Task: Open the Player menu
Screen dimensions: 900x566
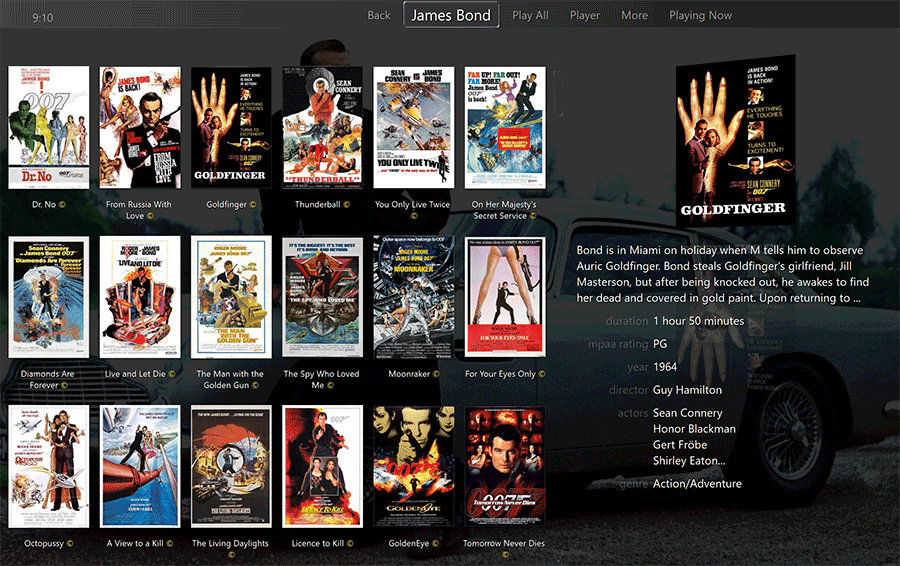Action: coord(585,15)
